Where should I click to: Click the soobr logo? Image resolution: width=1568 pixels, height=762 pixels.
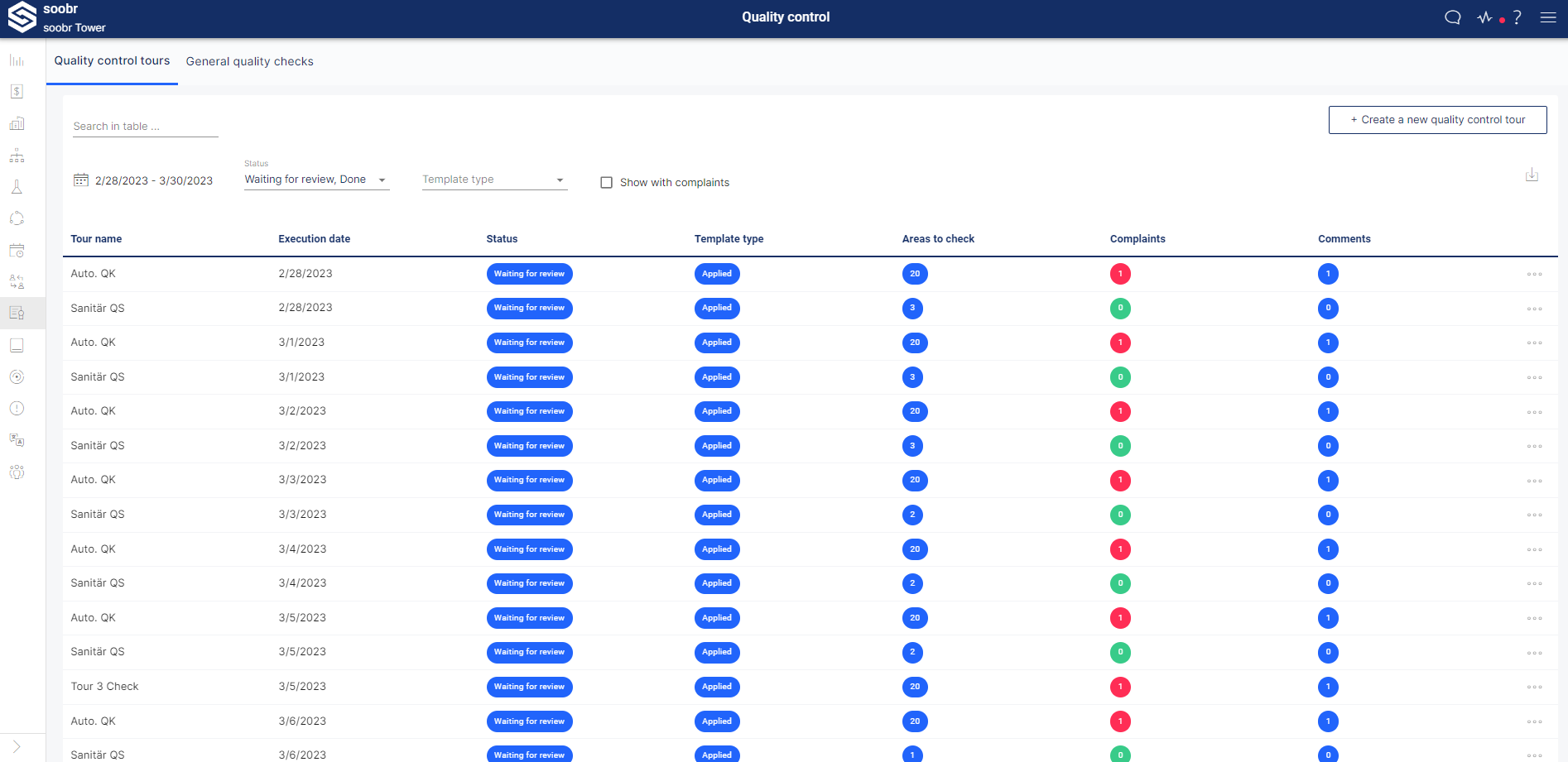[22, 17]
